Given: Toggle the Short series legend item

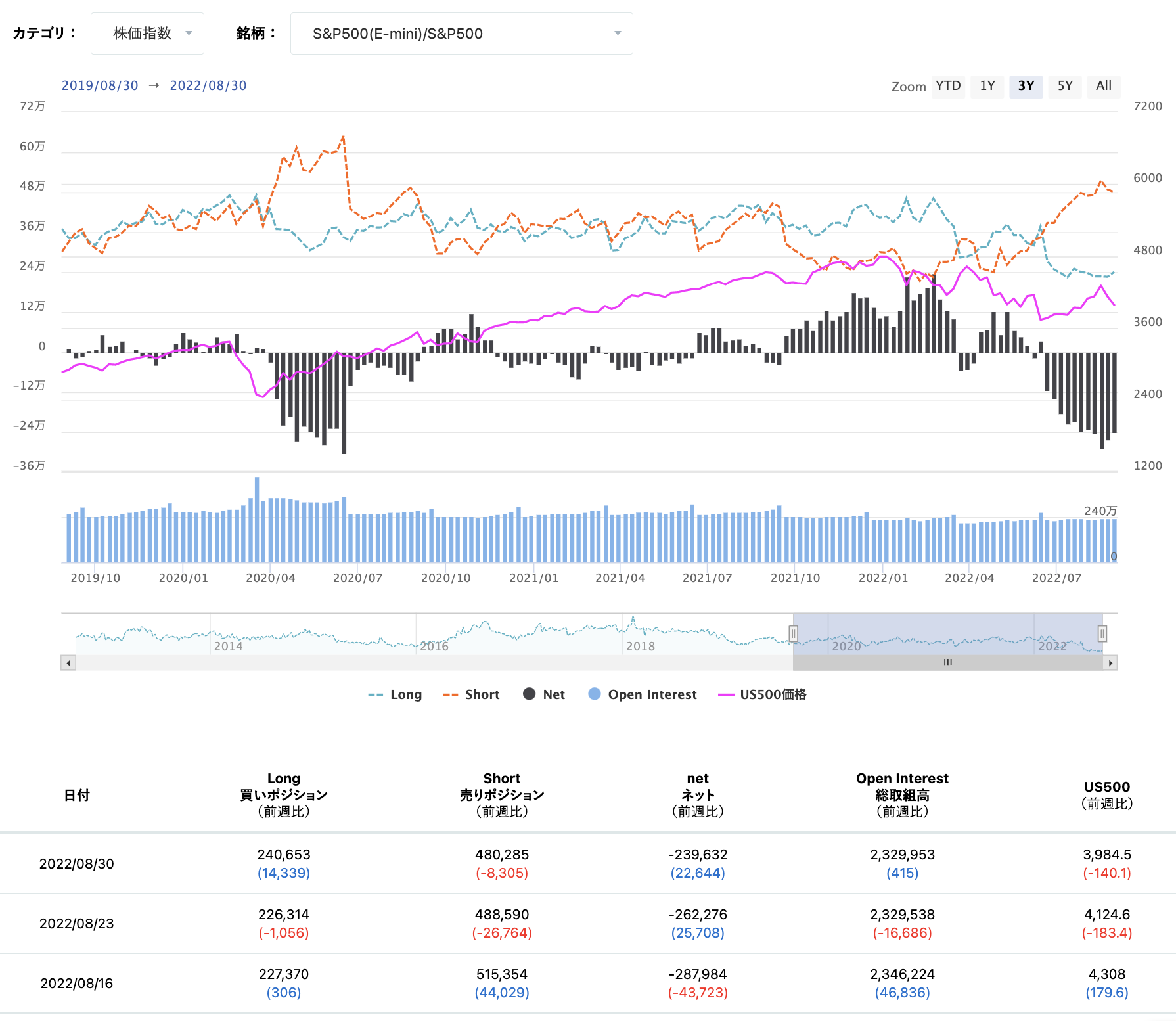Looking at the screenshot, I should point(471,694).
